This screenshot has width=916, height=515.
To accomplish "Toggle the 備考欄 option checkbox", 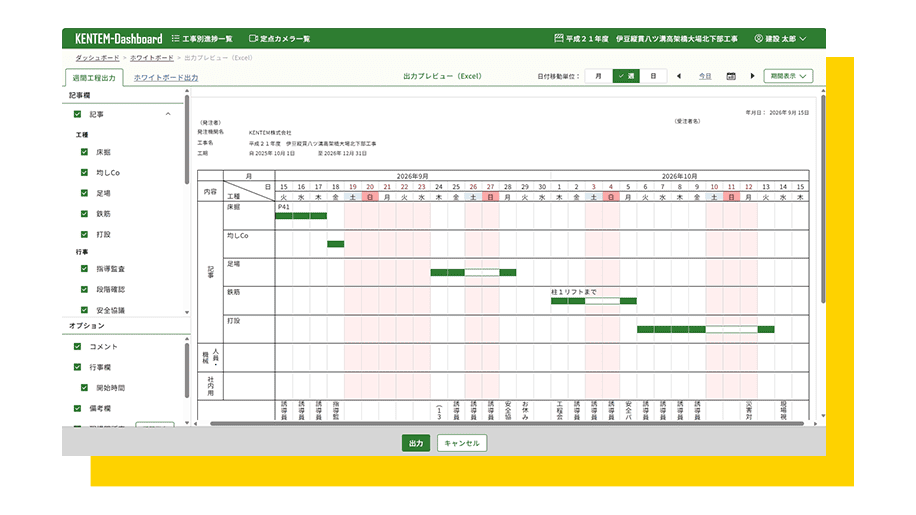I will tap(77, 408).
